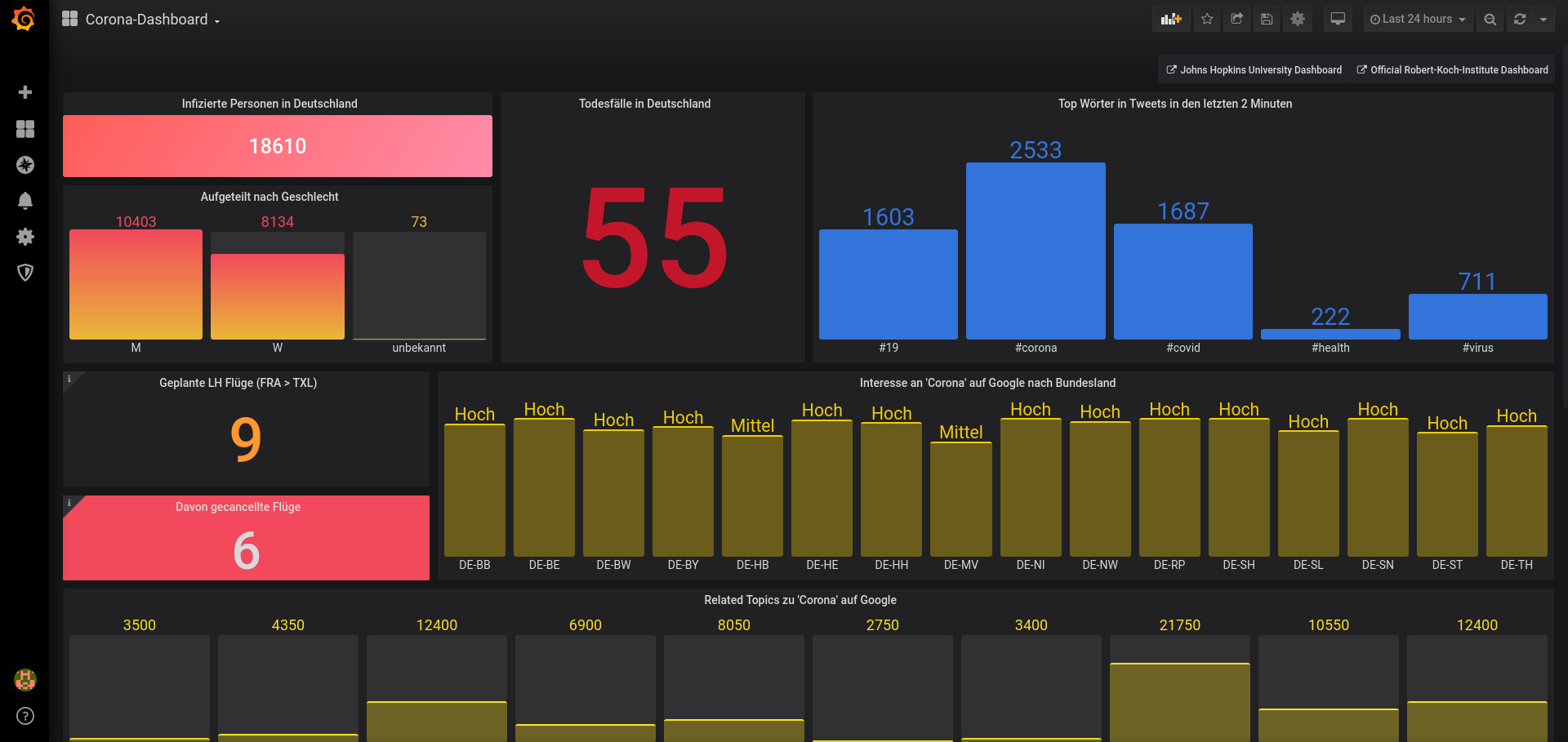Open Top Wörter in Tweets panel title menu

1175,104
